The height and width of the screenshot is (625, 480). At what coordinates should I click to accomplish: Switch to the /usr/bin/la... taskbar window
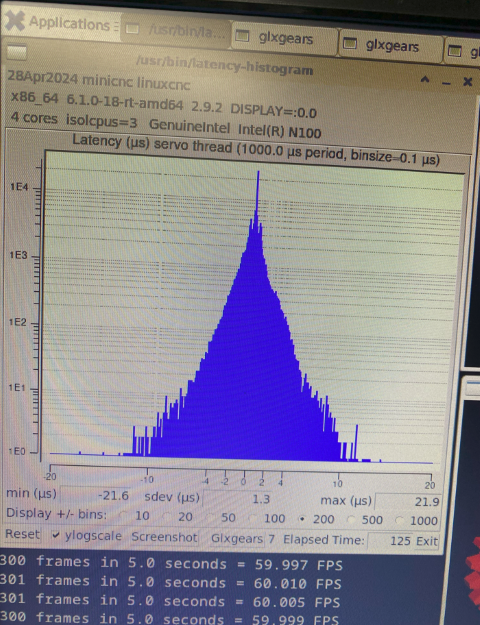176,29
